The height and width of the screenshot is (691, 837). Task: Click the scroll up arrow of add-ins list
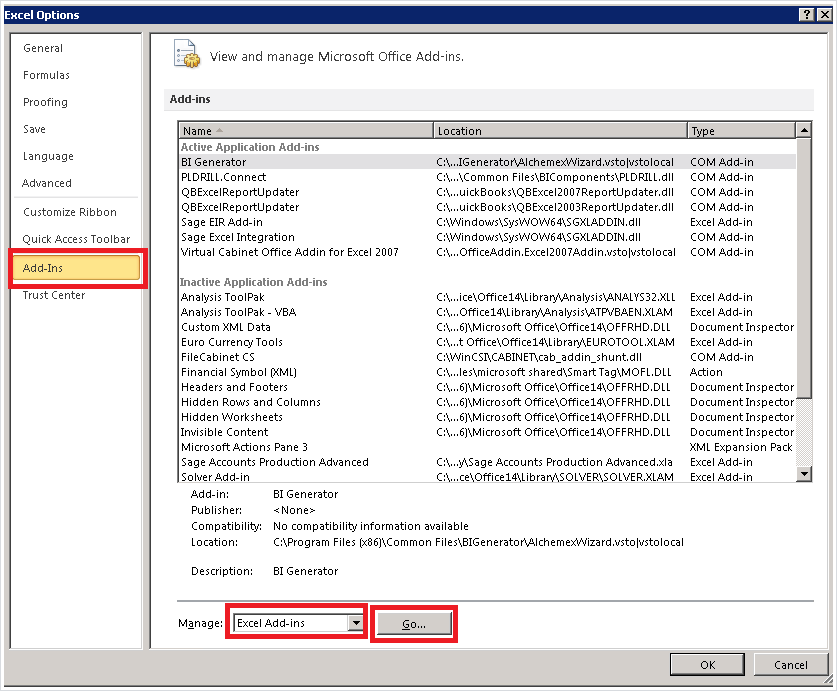[x=804, y=130]
